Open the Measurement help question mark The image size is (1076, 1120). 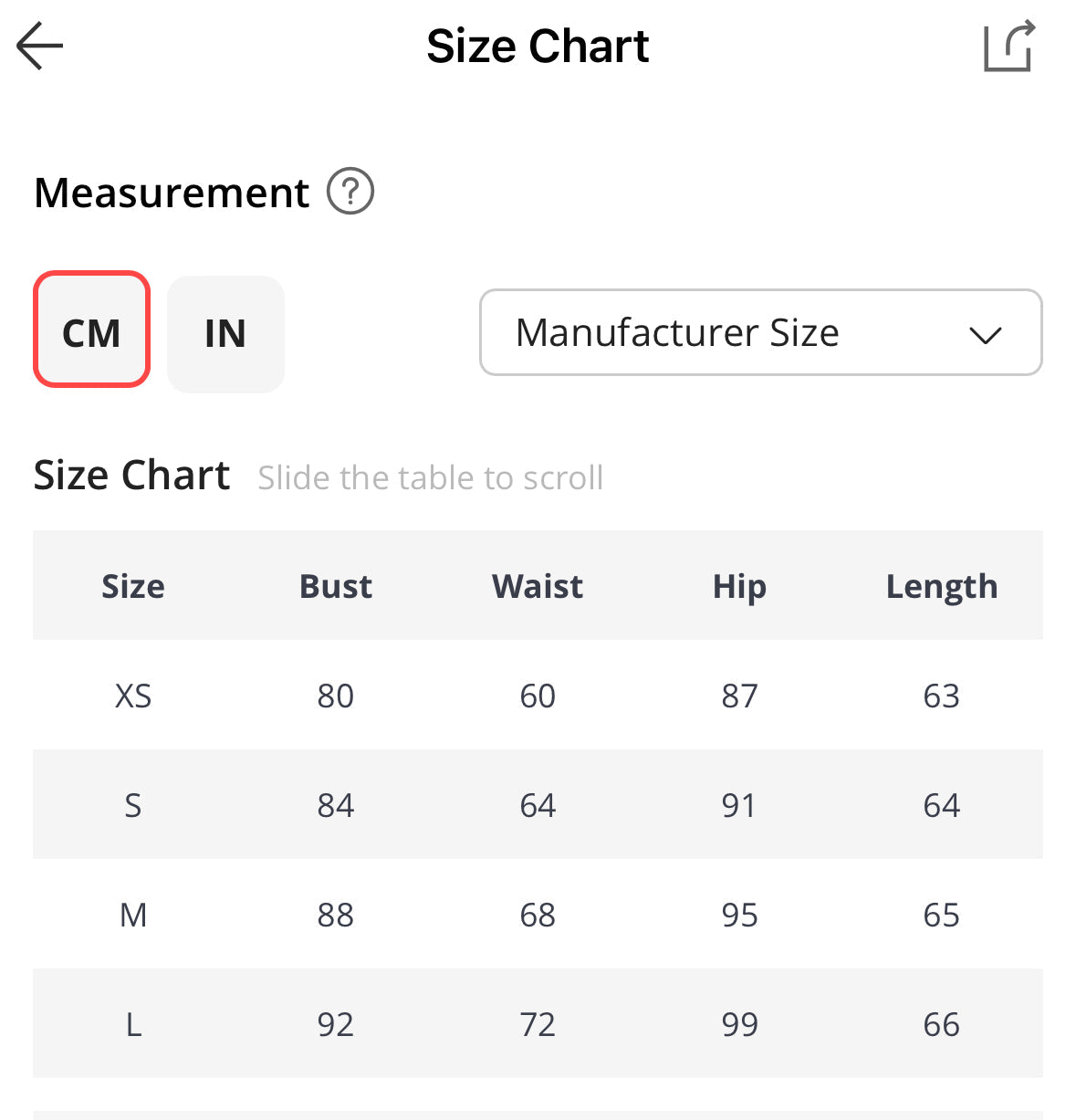pyautogui.click(x=350, y=192)
